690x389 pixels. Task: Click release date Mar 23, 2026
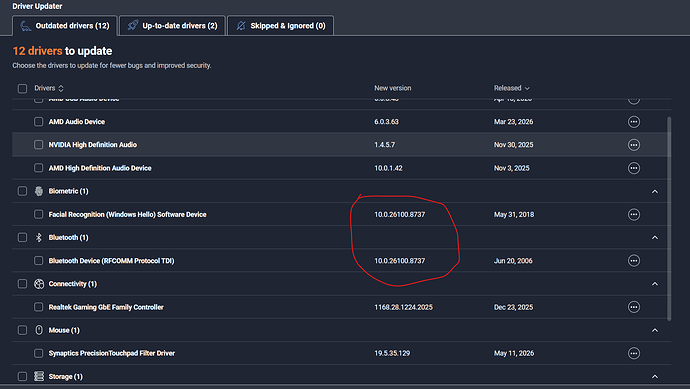(513, 122)
